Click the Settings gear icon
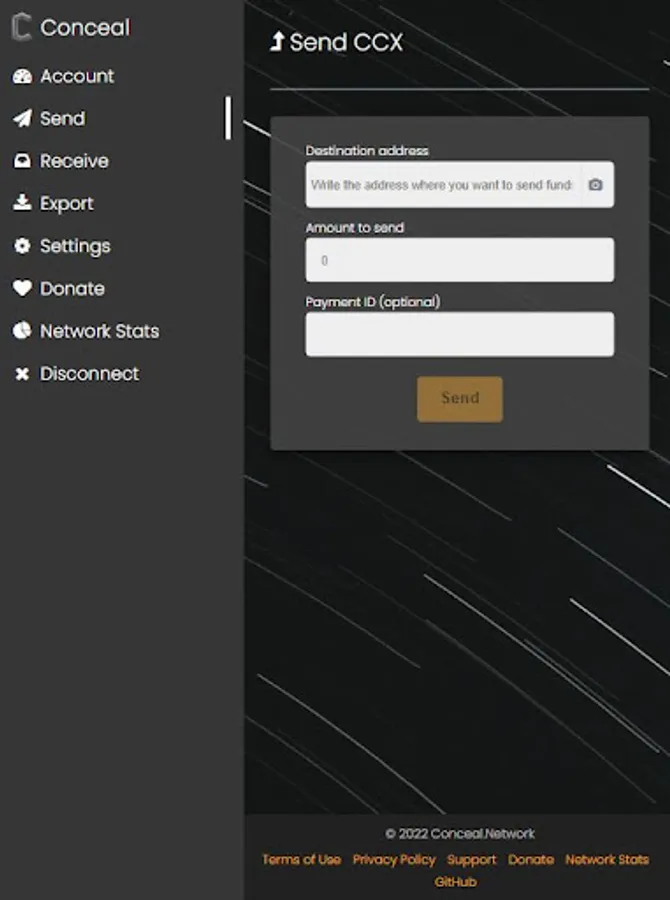 22,246
